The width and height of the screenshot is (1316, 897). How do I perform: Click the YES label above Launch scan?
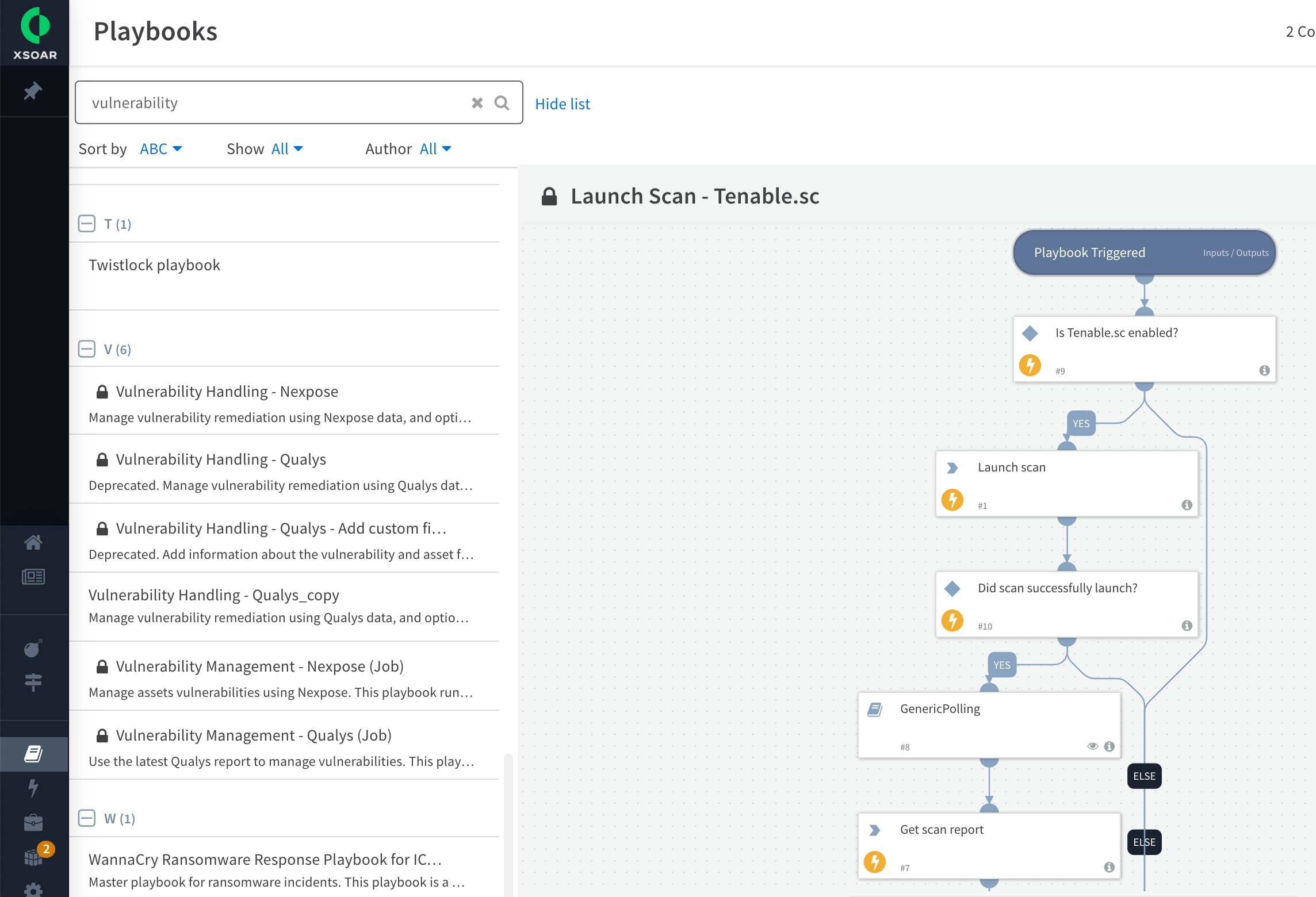point(1081,424)
